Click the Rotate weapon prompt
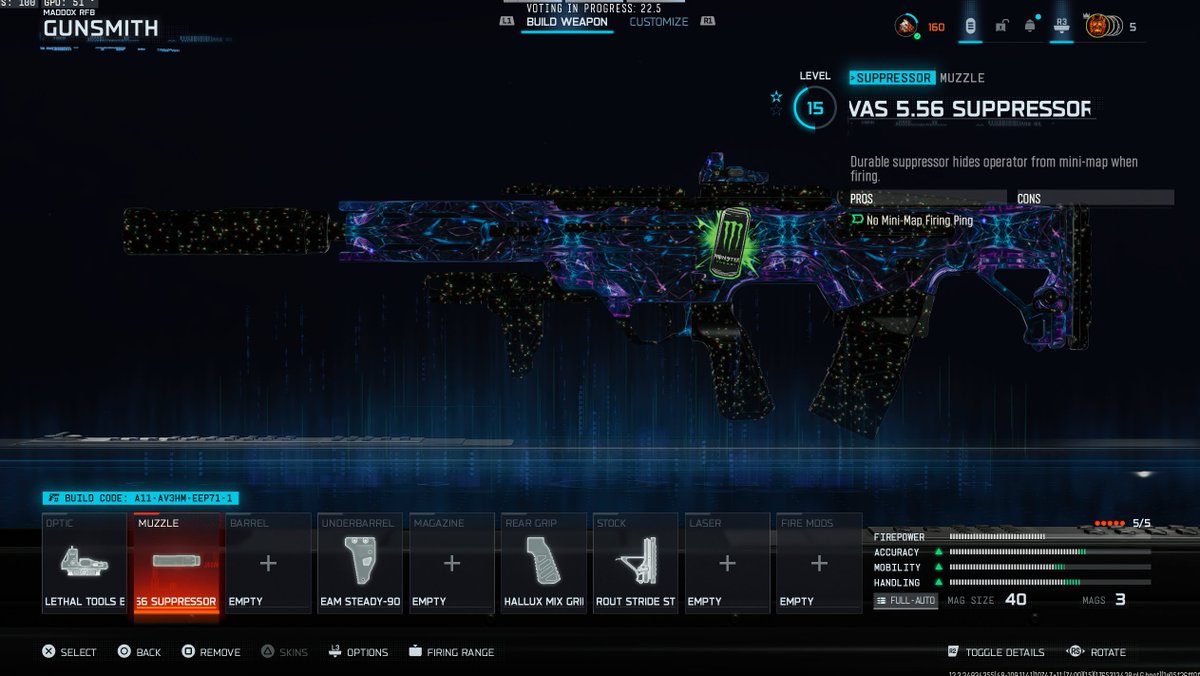 tap(1096, 652)
